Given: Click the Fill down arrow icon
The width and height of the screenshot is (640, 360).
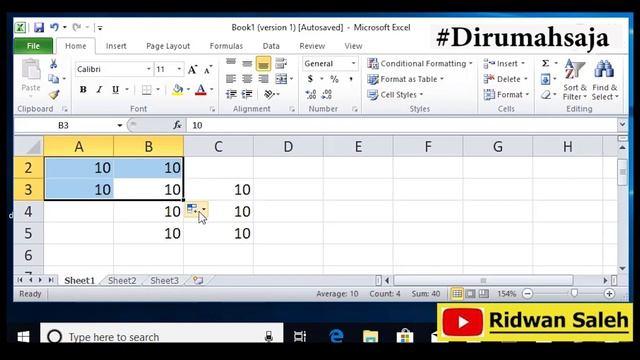Looking at the screenshot, I should click(x=545, y=79).
